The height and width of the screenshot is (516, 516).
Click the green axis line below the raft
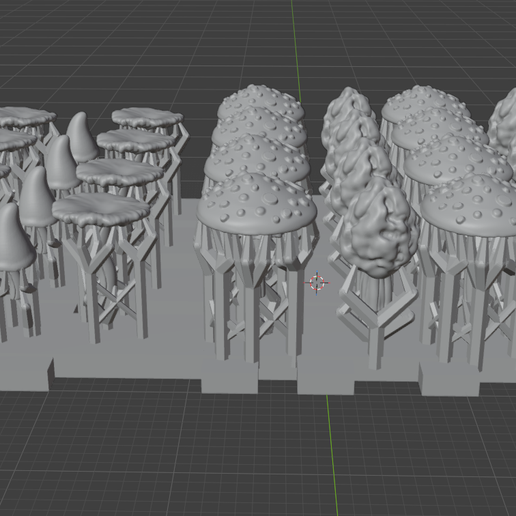[333, 455]
